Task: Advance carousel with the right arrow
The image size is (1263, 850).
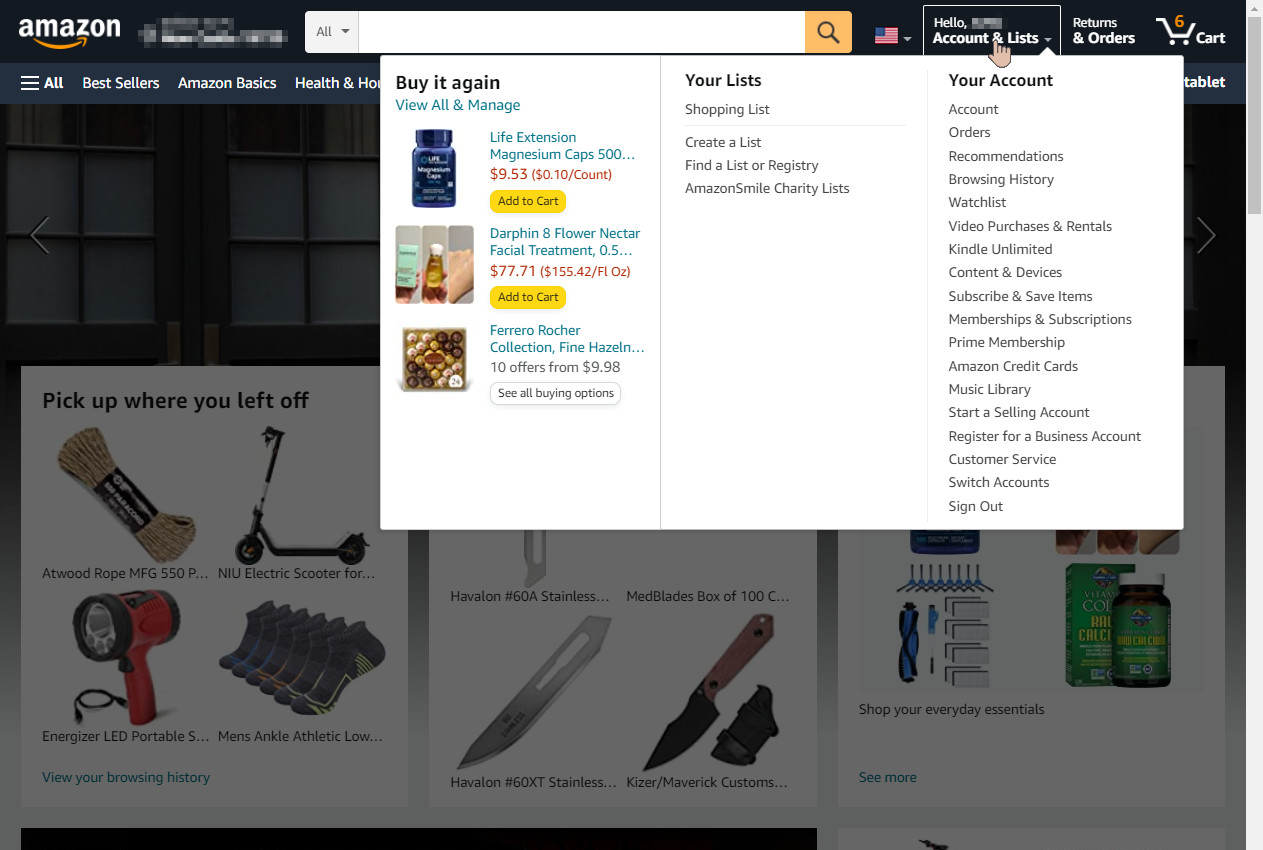Action: click(x=1206, y=236)
